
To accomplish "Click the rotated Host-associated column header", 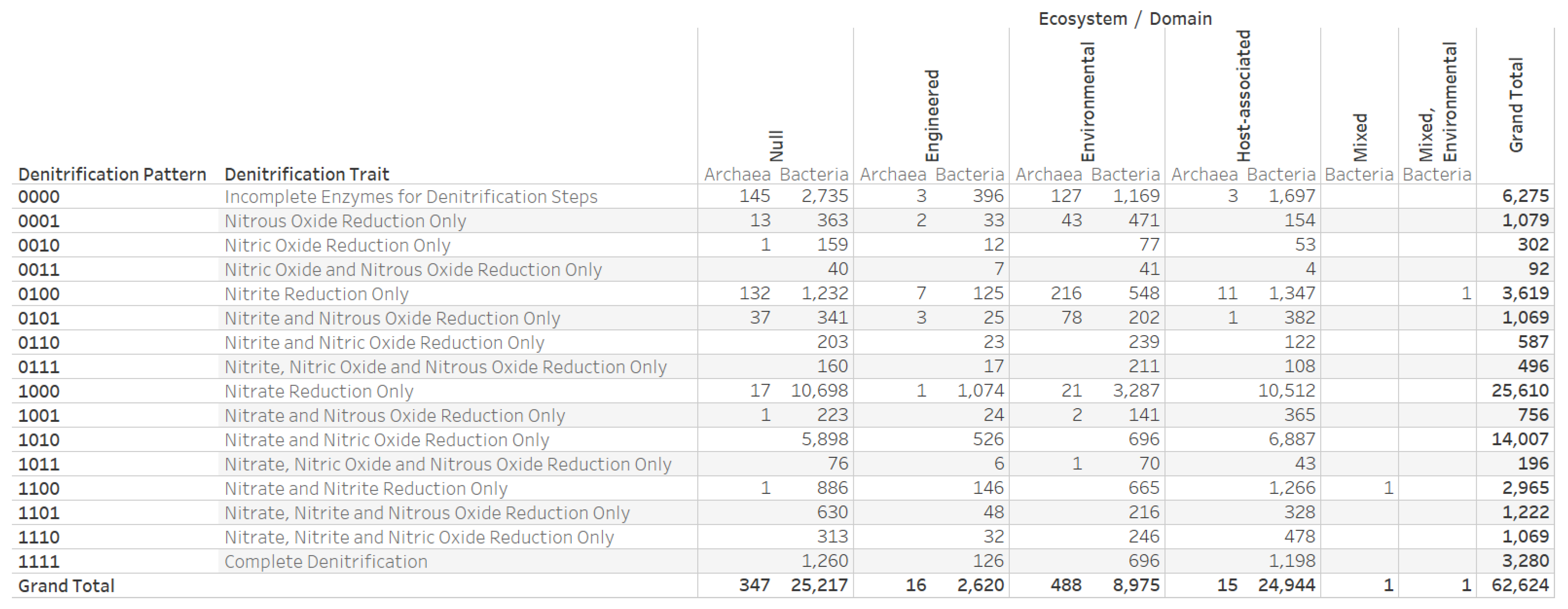I will pyautogui.click(x=1244, y=95).
